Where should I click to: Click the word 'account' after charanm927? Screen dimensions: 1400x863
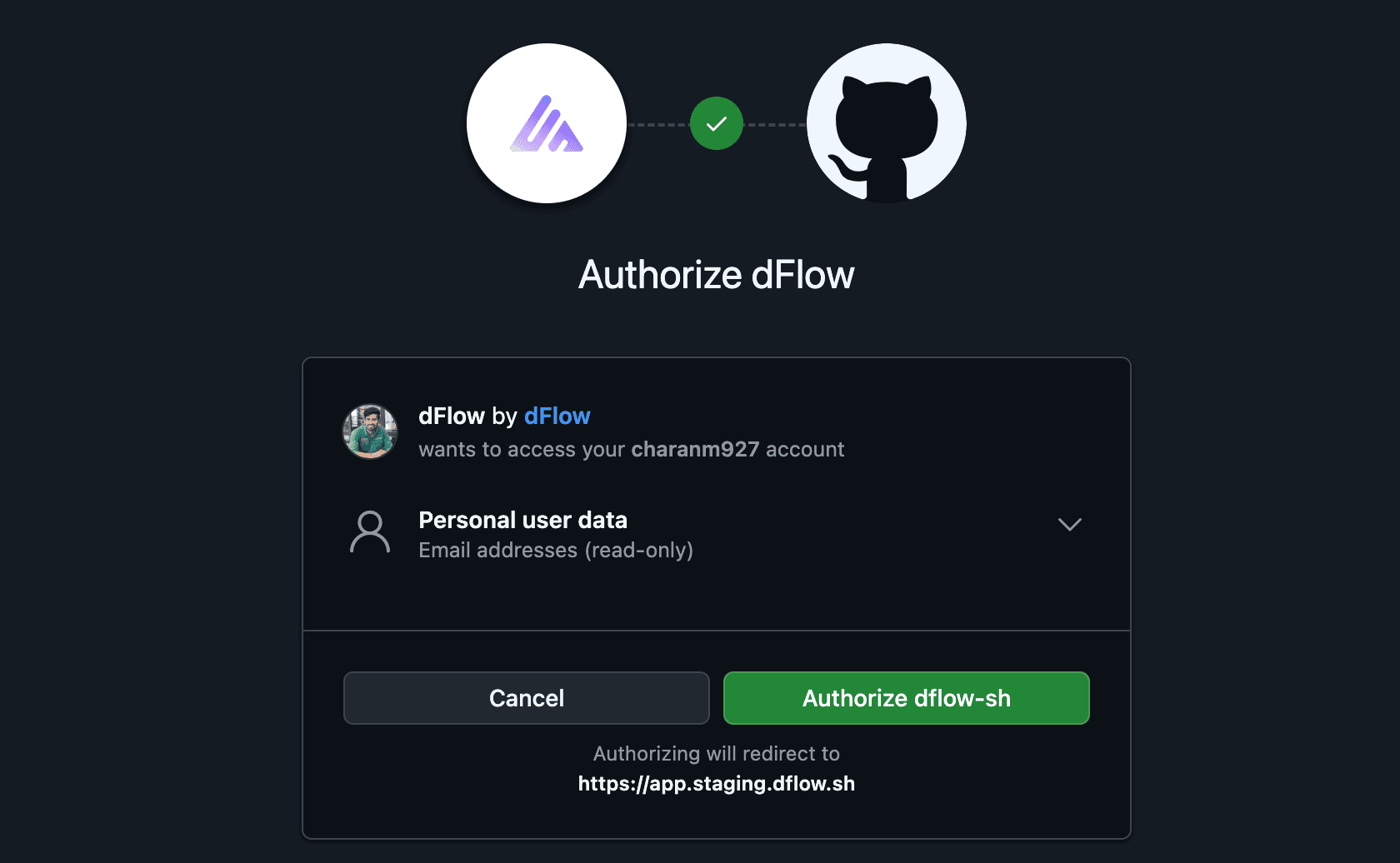point(805,450)
